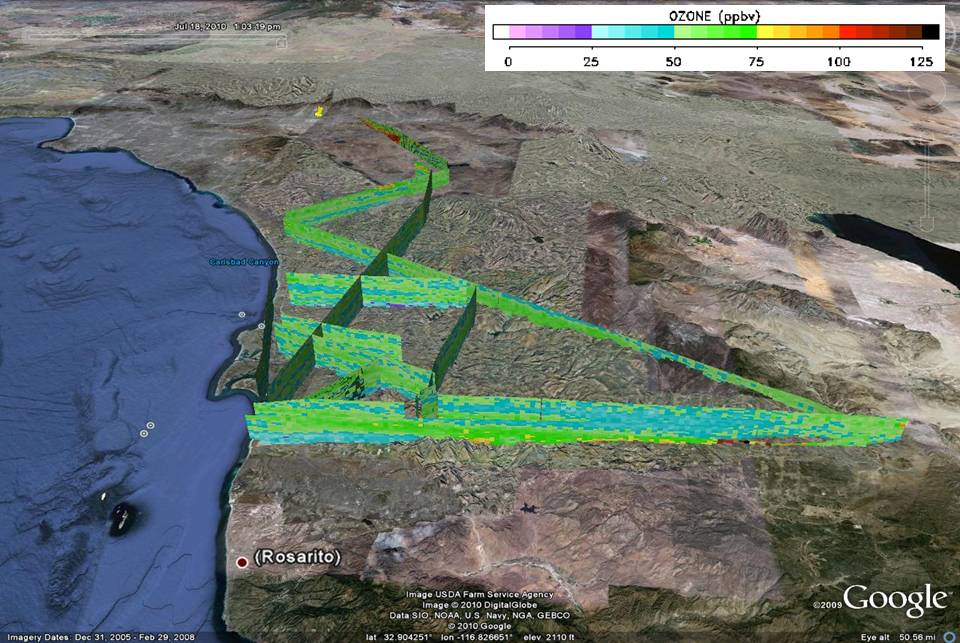Click the Jul 18, 2010 timestamp text

pos(227,26)
